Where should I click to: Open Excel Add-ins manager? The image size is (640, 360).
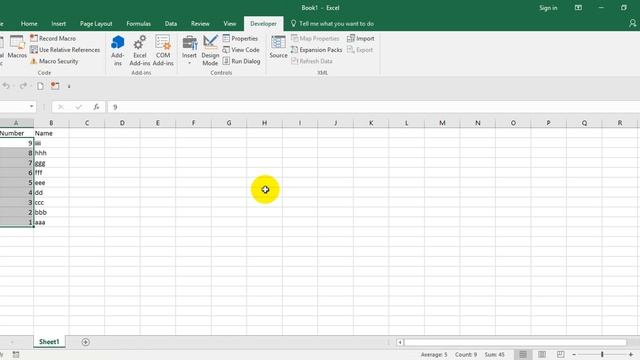[140, 50]
